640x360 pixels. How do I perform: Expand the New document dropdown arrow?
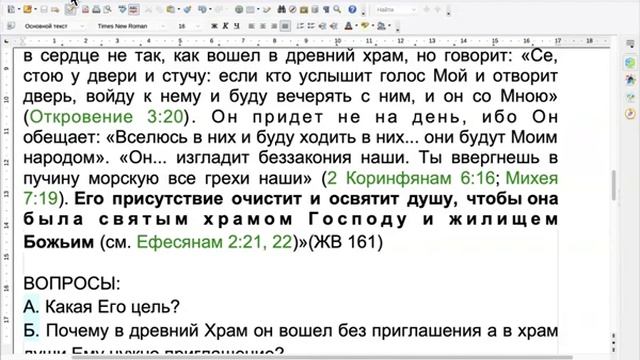[x=19, y=9]
